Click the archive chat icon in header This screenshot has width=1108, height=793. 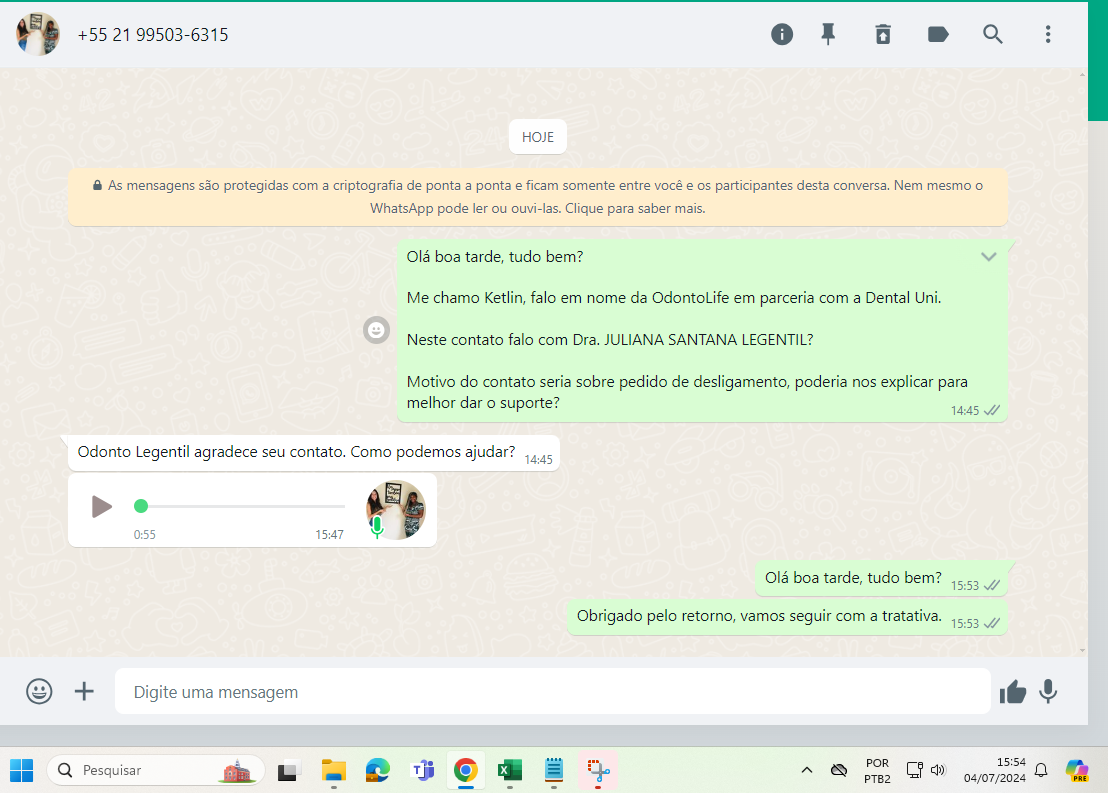click(x=883, y=35)
